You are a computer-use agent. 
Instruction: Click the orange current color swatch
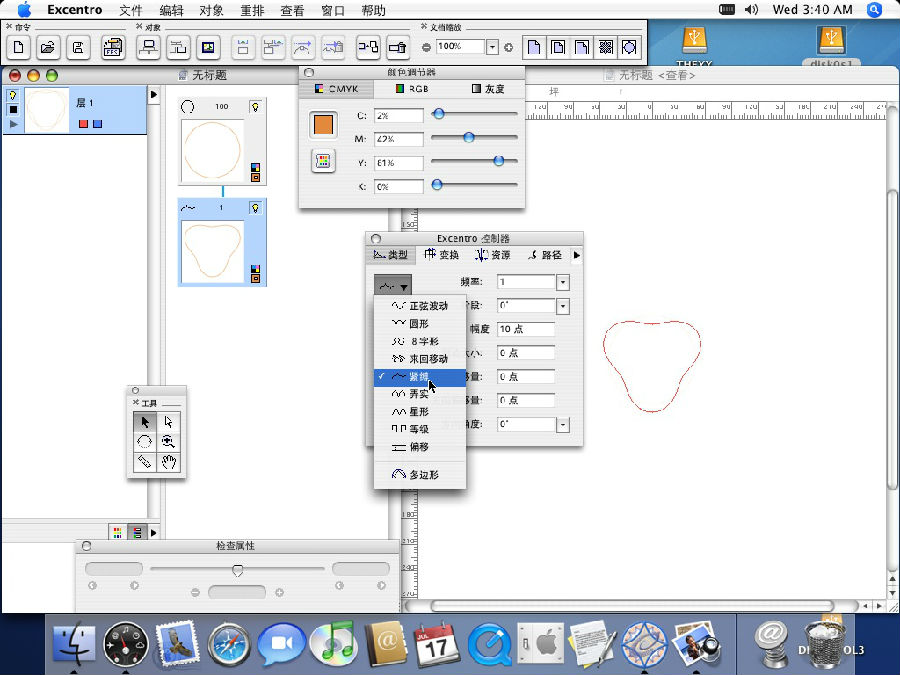pyautogui.click(x=323, y=124)
